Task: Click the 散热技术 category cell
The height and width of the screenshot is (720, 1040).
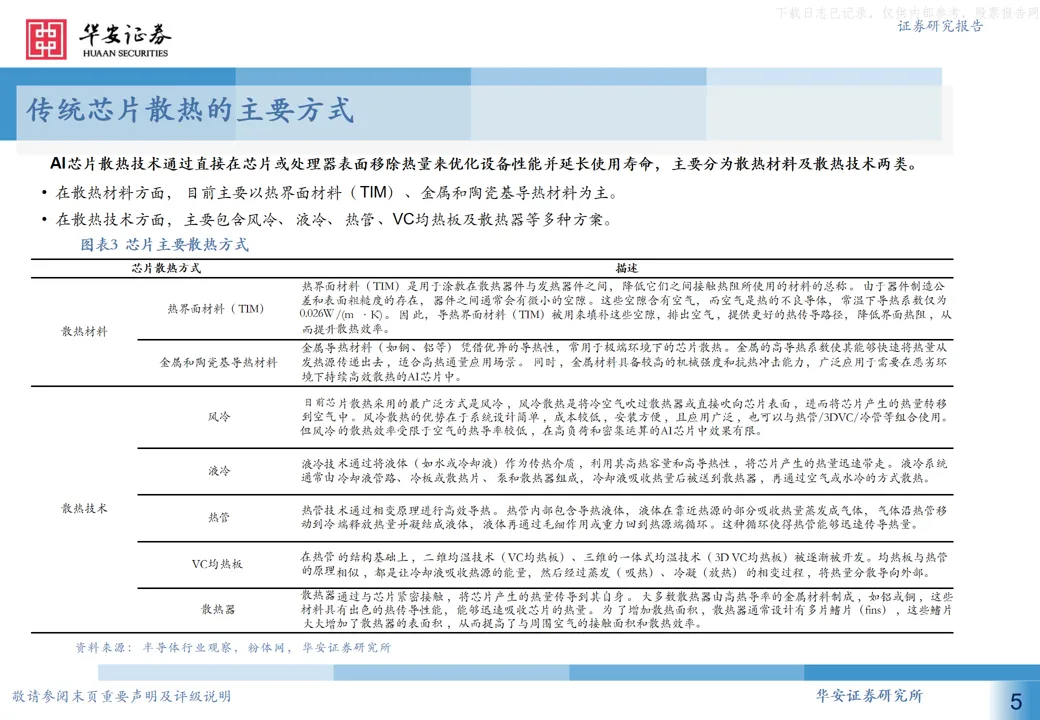Action: pos(84,509)
